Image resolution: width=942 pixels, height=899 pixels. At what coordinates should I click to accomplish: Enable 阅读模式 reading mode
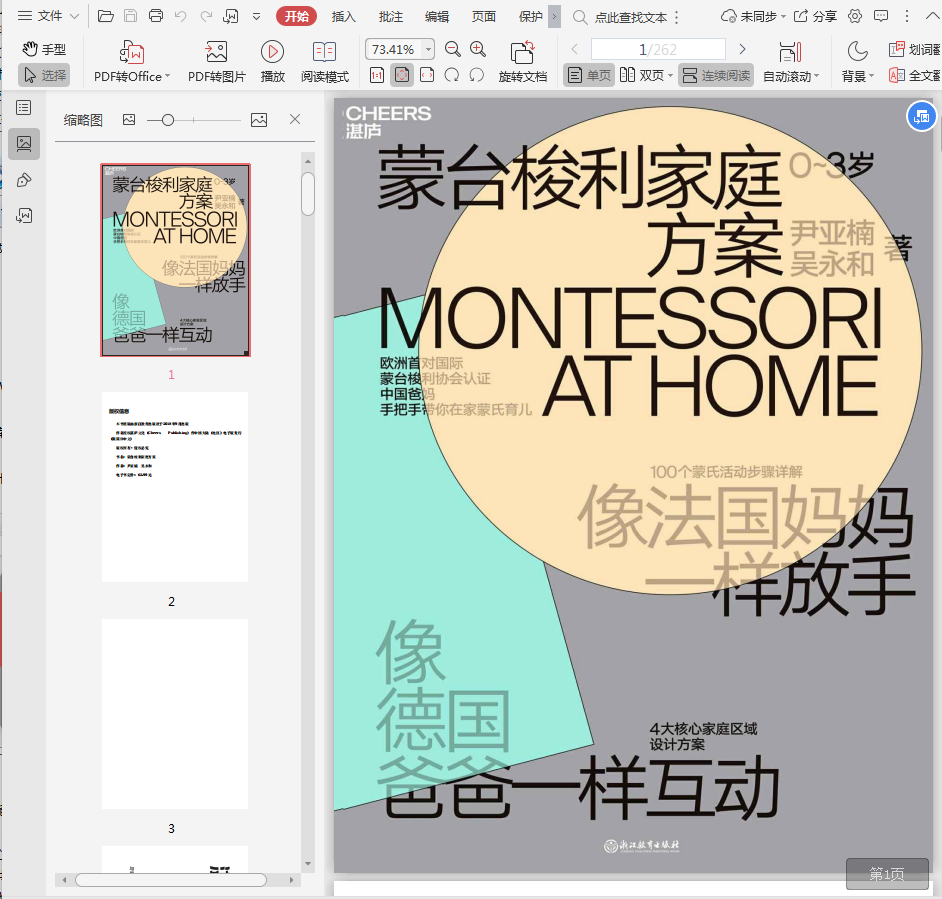coord(324,61)
